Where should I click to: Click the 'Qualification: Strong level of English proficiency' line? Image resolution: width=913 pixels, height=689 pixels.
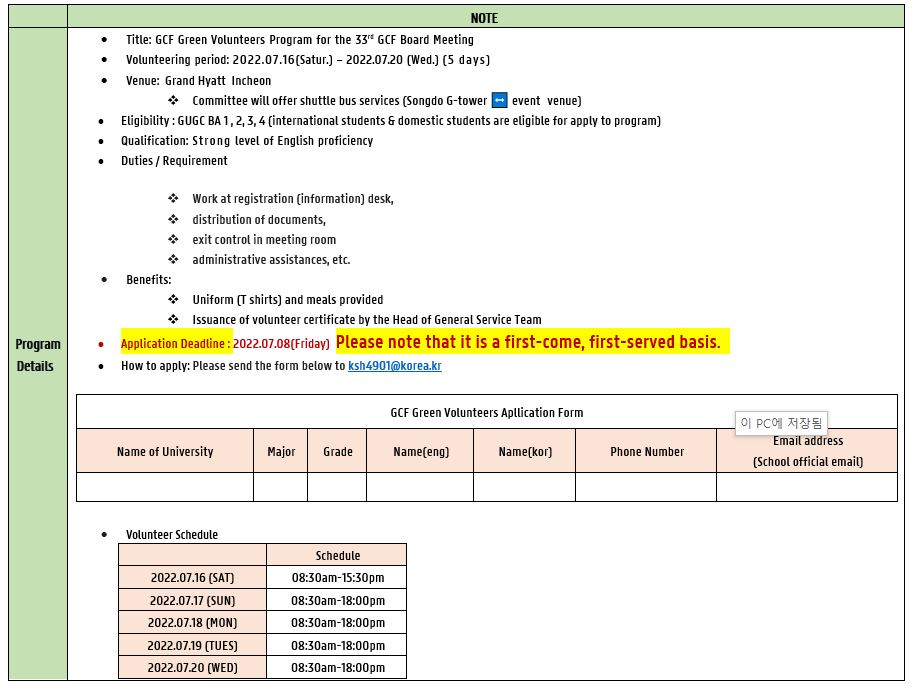247,141
